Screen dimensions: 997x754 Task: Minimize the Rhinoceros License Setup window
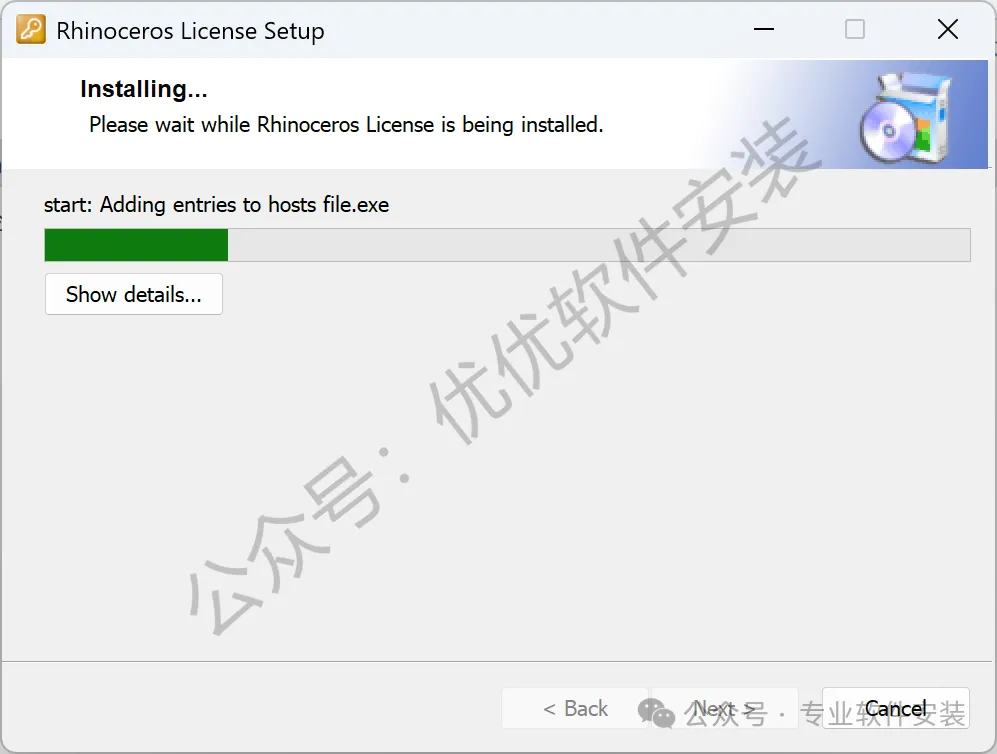[x=764, y=29]
